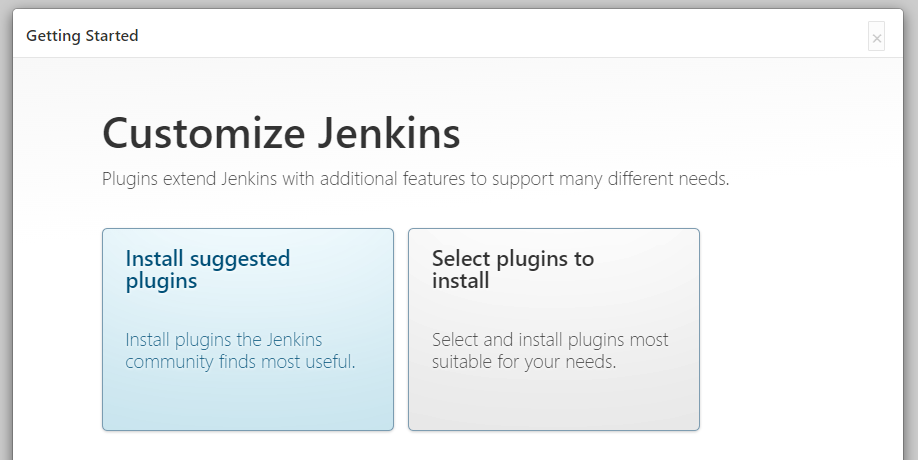Click the 'Plugins extend Jenkins' description text

pyautogui.click(x=416, y=178)
